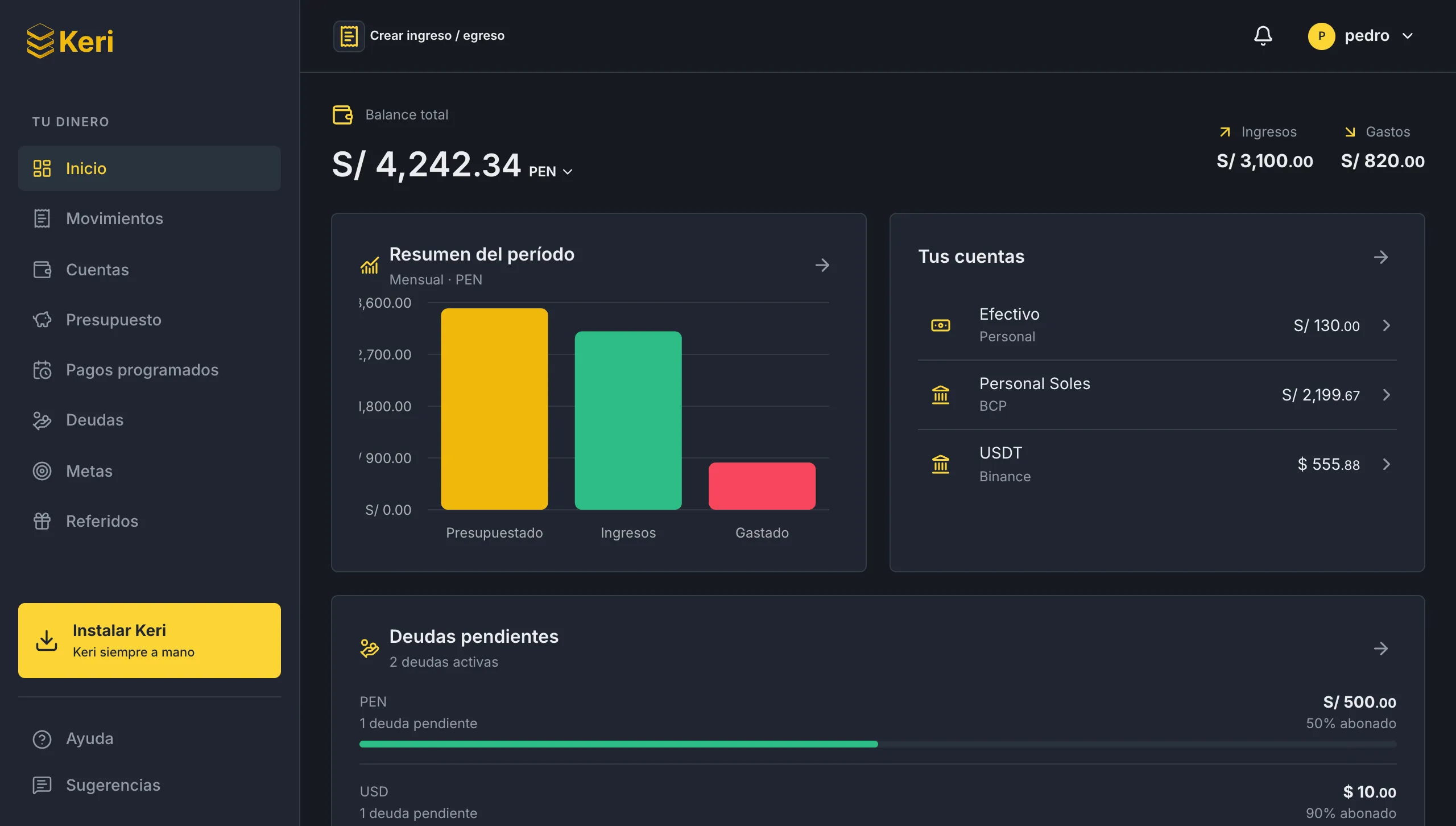
Task: Click the green Ingresos bar
Action: 628,420
